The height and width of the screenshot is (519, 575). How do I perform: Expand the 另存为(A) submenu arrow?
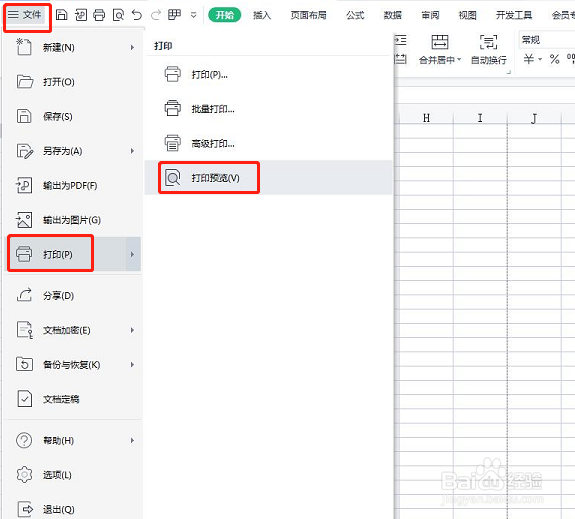132,151
